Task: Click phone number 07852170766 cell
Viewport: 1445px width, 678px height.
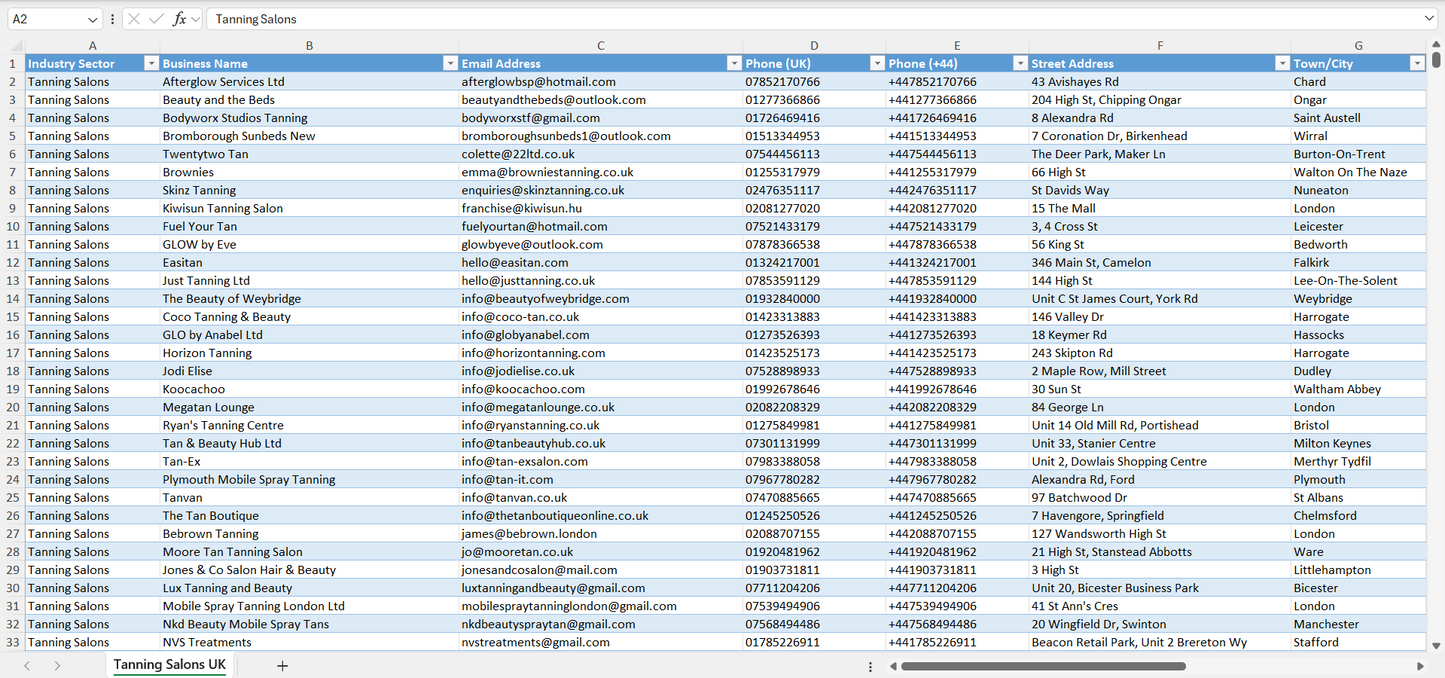Action: click(814, 82)
